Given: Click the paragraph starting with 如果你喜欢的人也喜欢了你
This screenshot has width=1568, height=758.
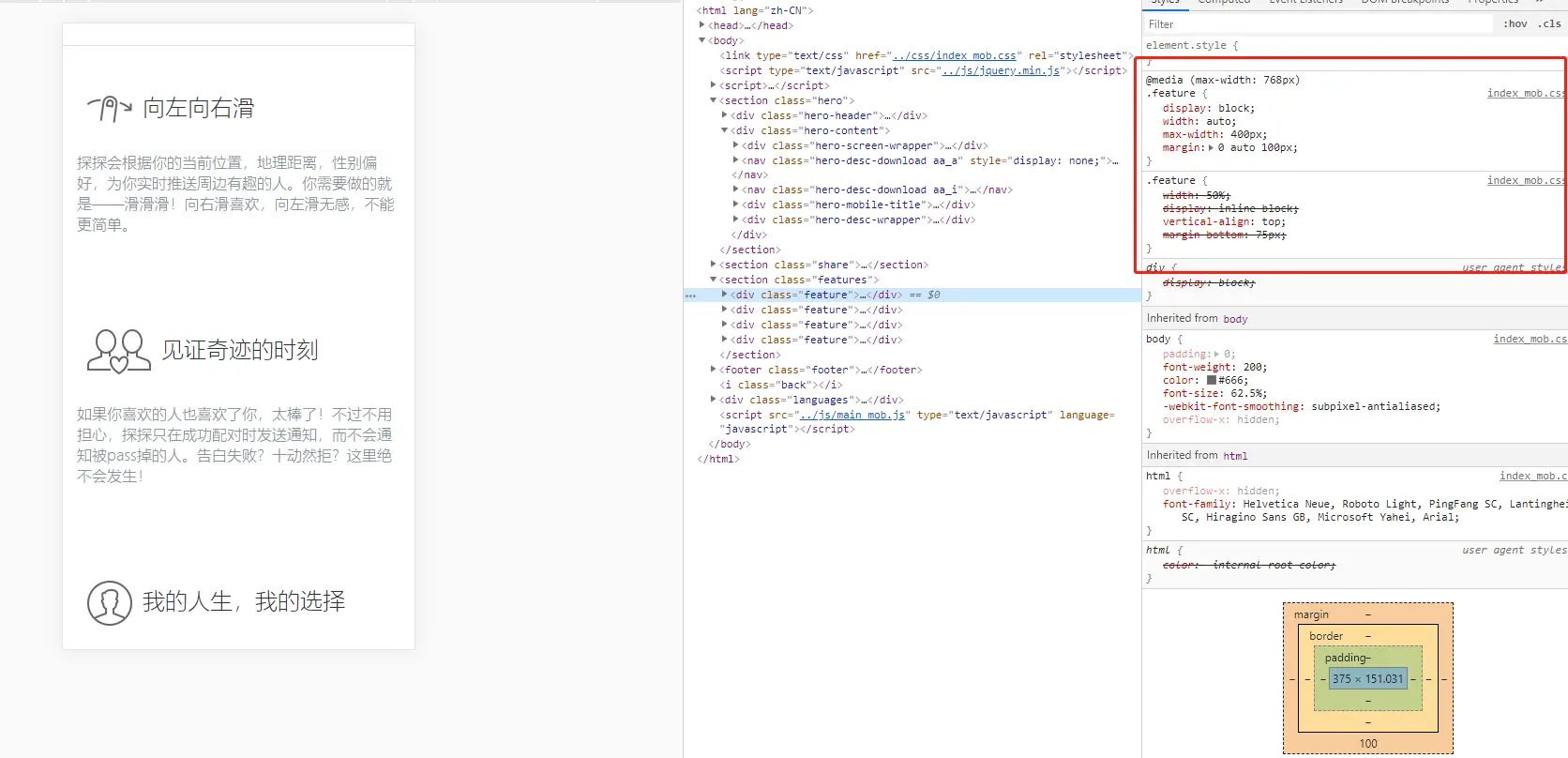Looking at the screenshot, I should (x=234, y=446).
